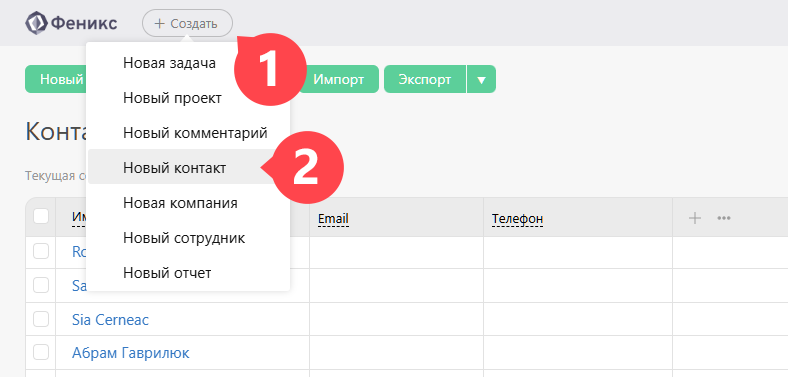Click the green Экспорт button
Screen dimensions: 788x377
(x=425, y=79)
